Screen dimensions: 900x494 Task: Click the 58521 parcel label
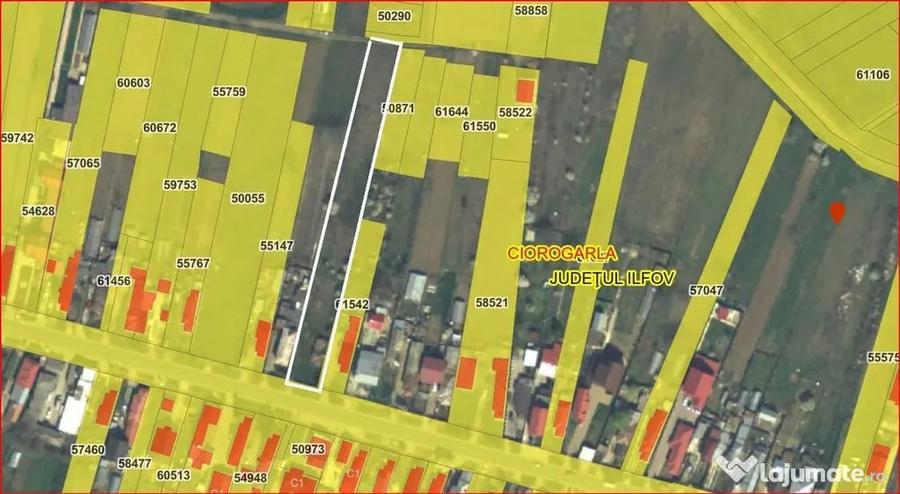(x=491, y=302)
